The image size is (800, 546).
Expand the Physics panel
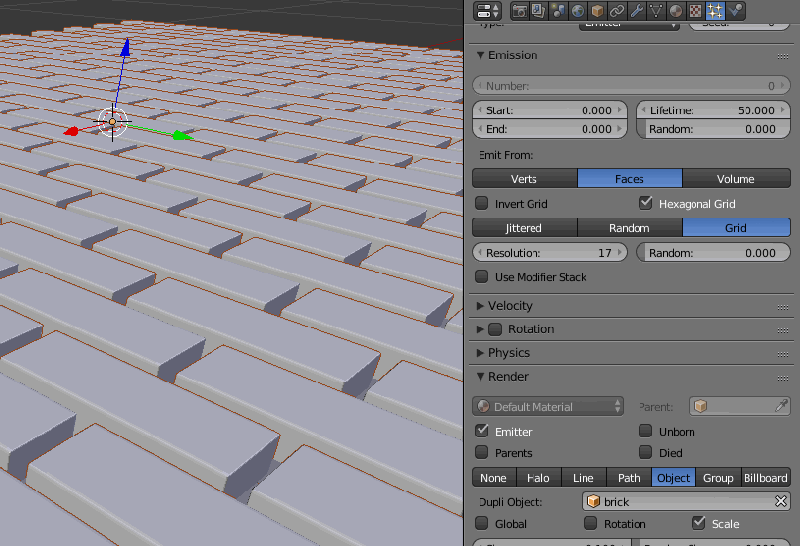pyautogui.click(x=480, y=353)
